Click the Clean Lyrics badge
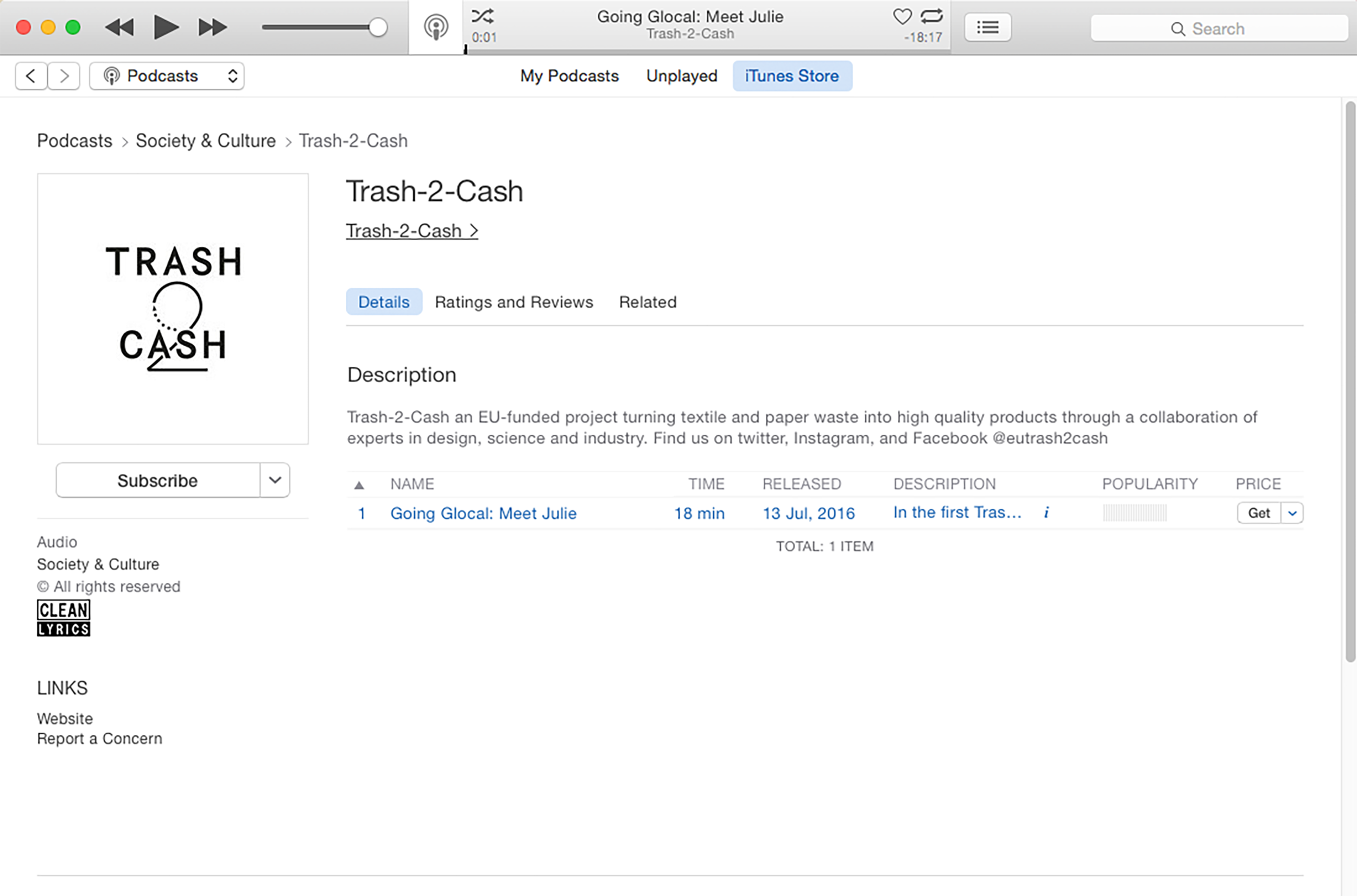1357x896 pixels. point(64,618)
